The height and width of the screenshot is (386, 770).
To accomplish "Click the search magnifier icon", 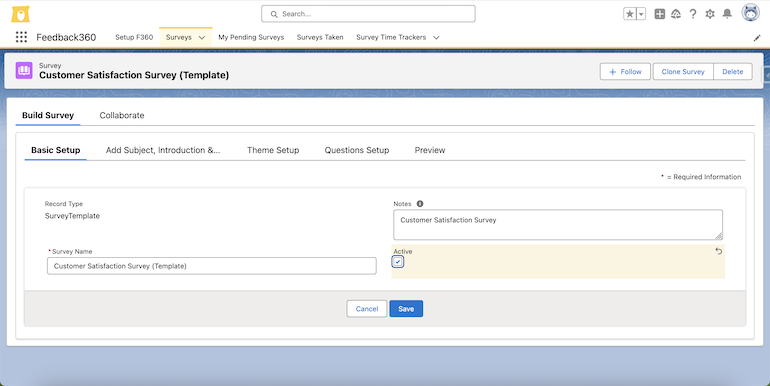I will tap(274, 14).
